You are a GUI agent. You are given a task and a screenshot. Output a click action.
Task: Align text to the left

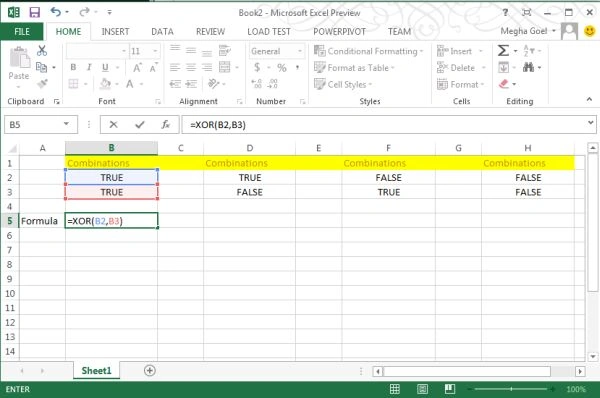(175, 67)
